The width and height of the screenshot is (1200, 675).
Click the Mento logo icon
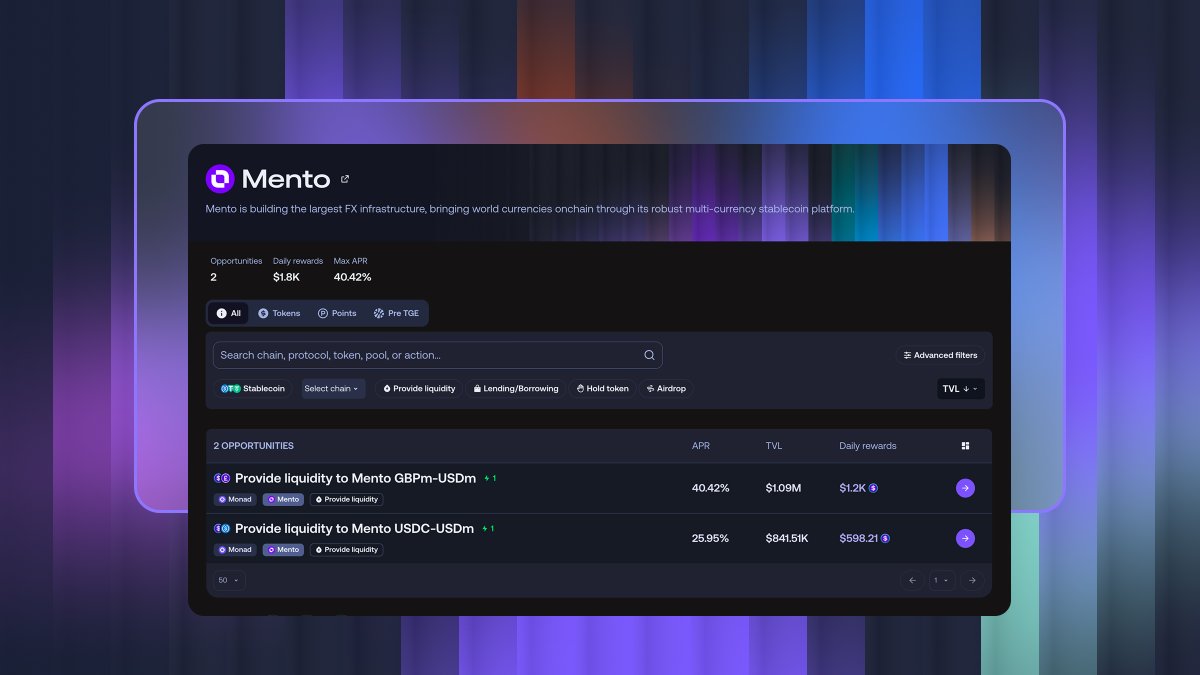pos(220,179)
